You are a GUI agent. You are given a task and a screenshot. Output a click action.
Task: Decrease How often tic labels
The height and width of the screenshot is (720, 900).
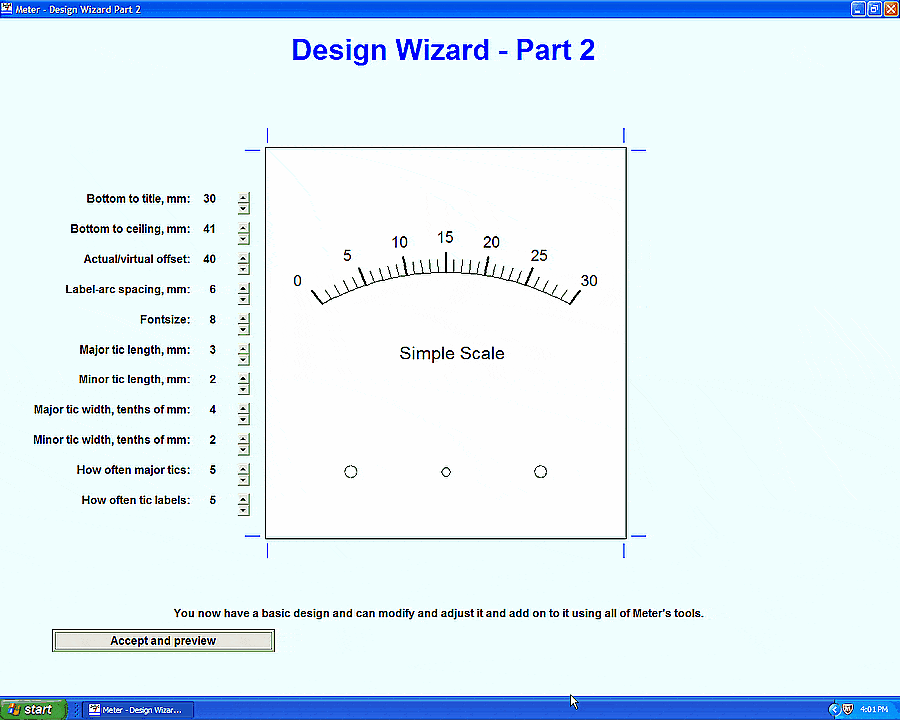pos(243,510)
